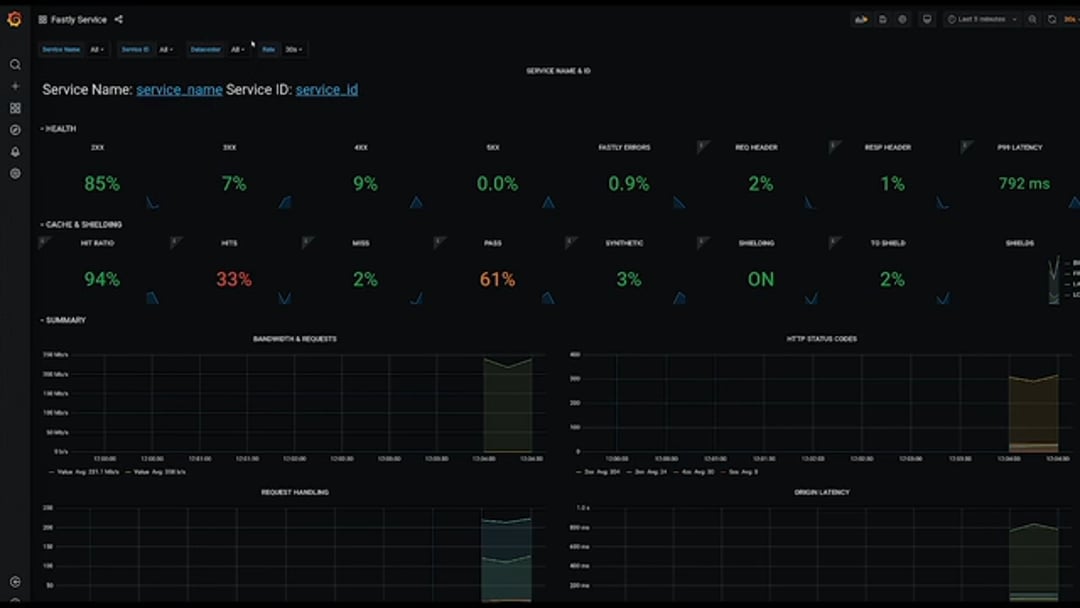Open the Dashboards grid icon in sidebar
Screen dimensions: 1080x608
(x=15, y=108)
